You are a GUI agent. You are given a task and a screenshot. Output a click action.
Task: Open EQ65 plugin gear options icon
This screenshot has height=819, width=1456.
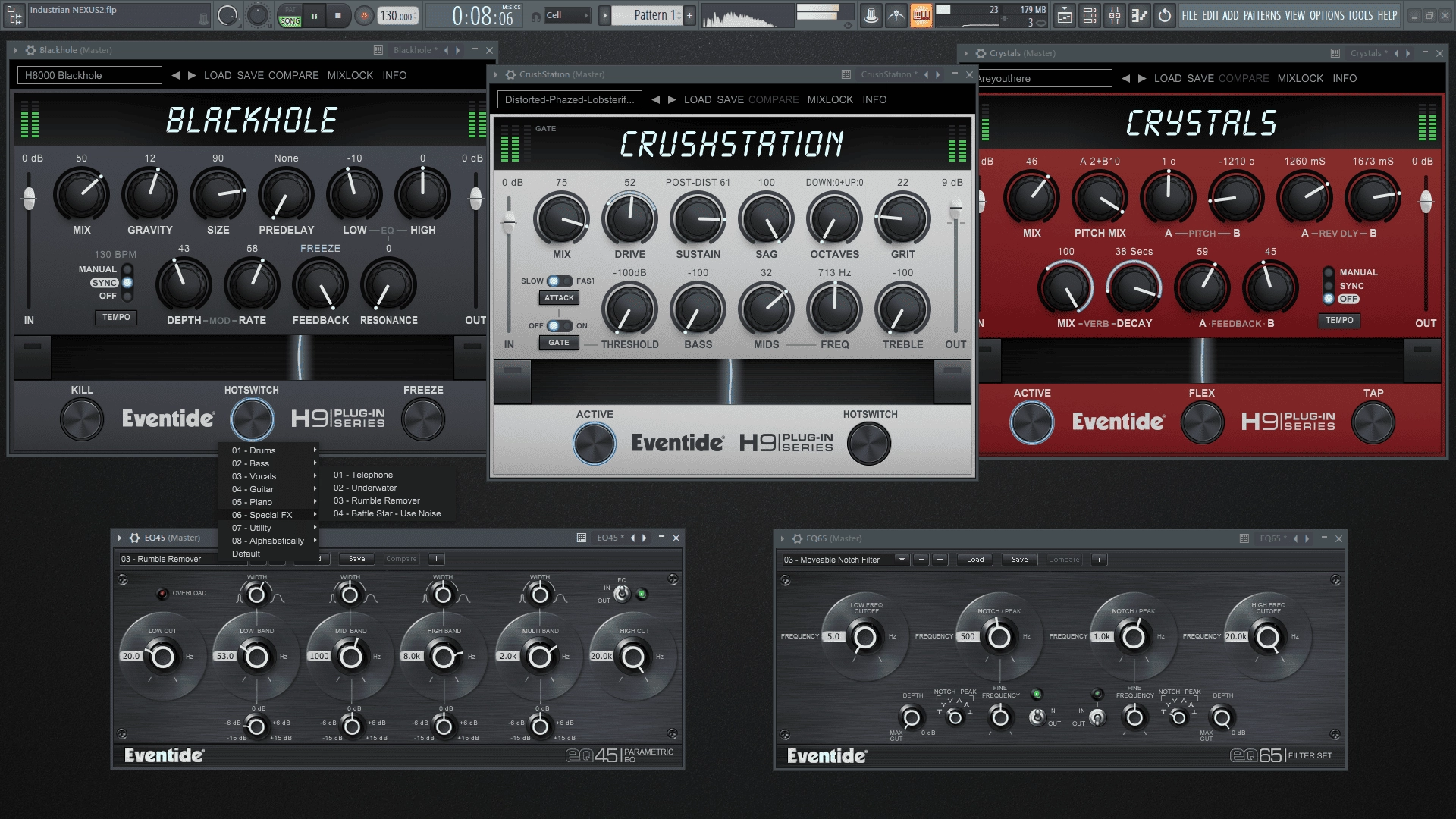[797, 538]
